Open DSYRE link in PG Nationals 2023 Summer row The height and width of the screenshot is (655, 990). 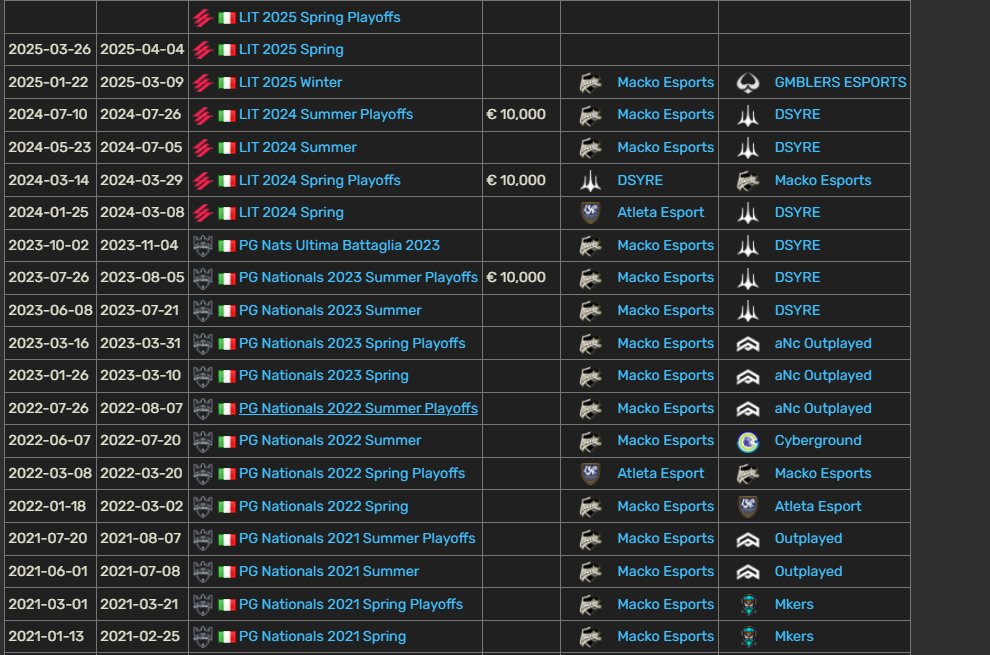(x=797, y=310)
